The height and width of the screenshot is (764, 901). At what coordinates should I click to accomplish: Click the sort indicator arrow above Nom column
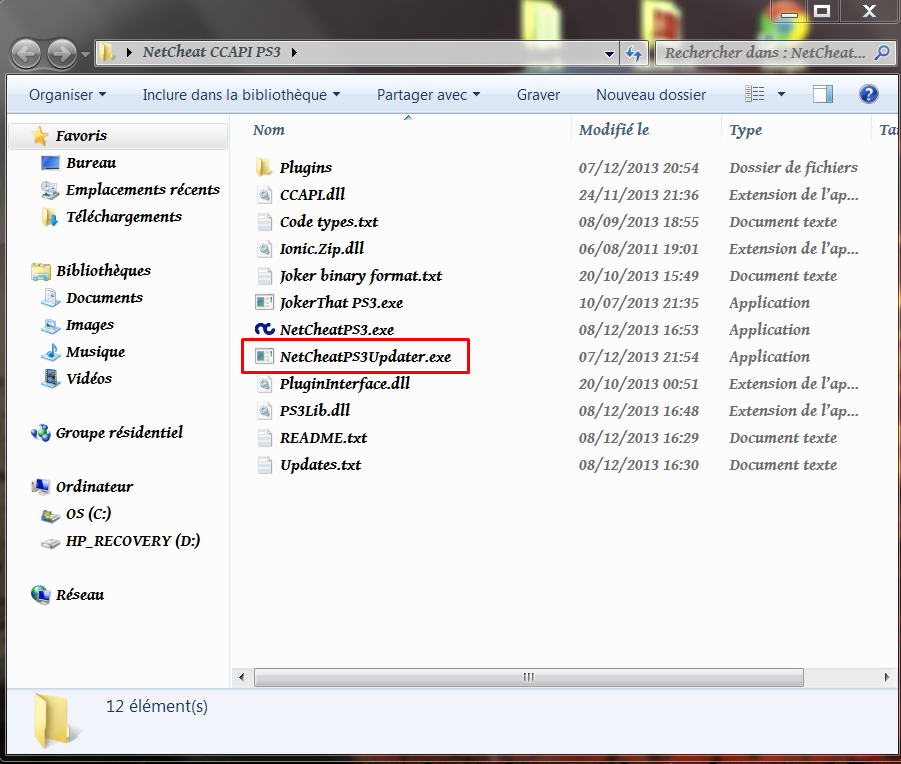[x=408, y=118]
